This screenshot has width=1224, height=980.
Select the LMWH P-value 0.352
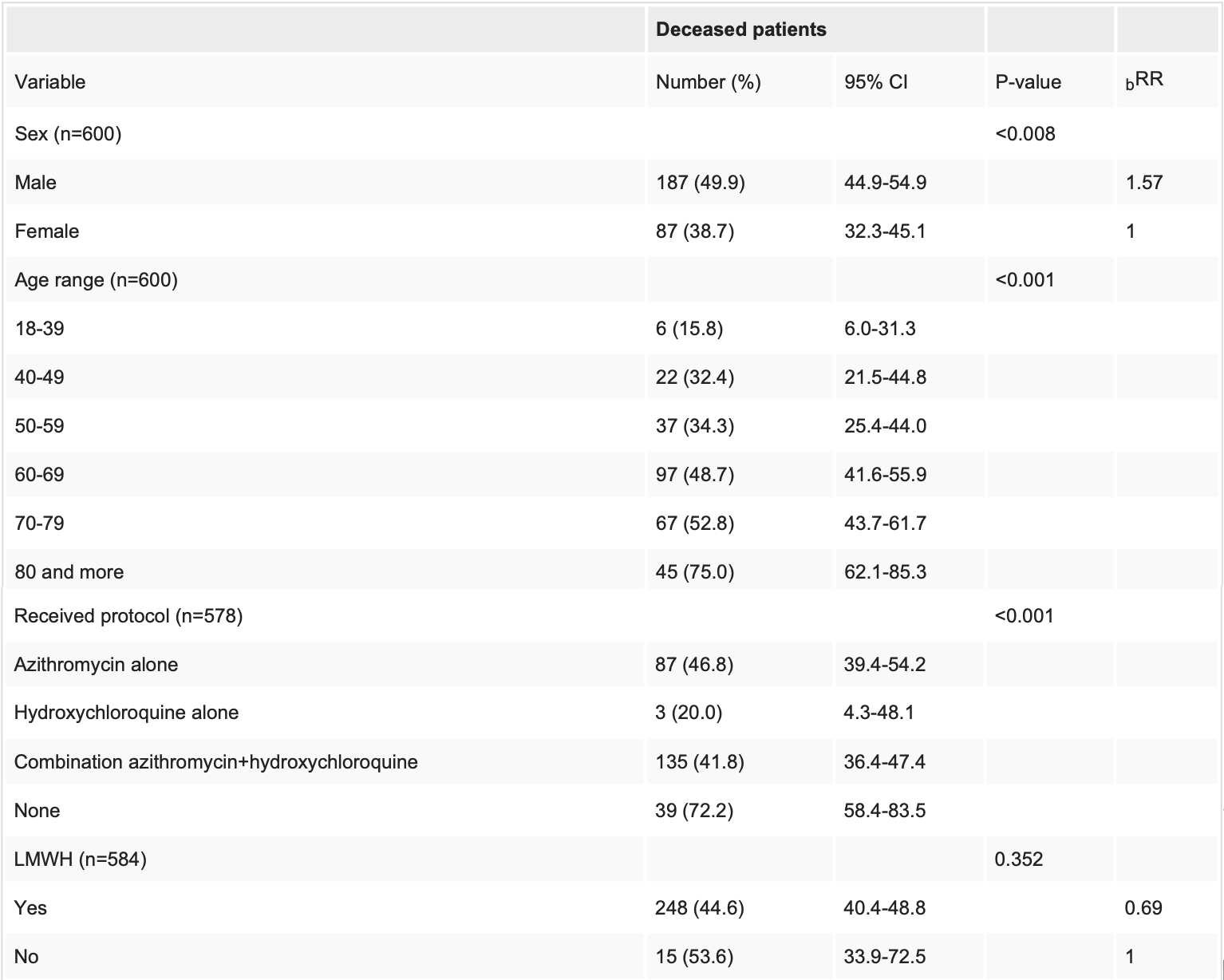tap(1018, 859)
